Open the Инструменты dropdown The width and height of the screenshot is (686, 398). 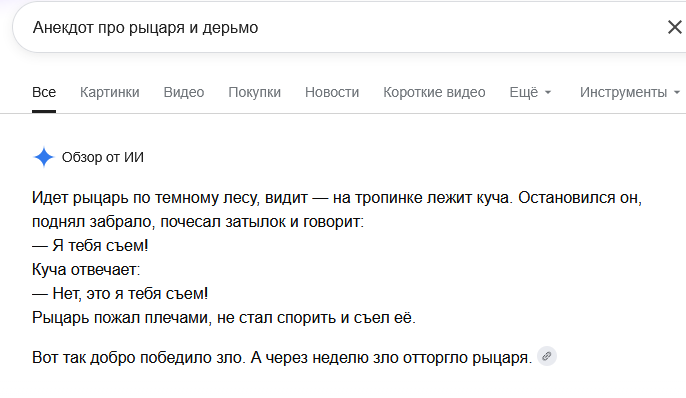coord(630,92)
